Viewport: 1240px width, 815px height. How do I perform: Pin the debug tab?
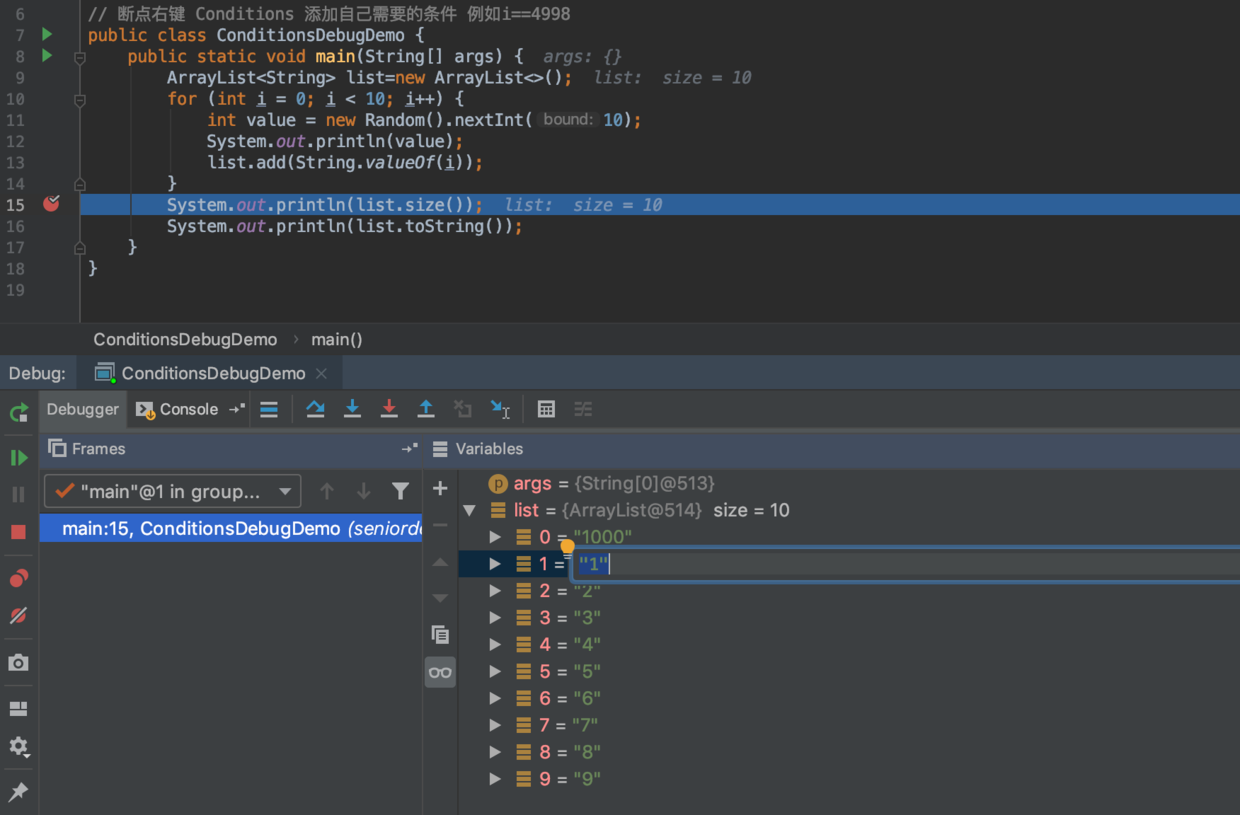(x=19, y=792)
